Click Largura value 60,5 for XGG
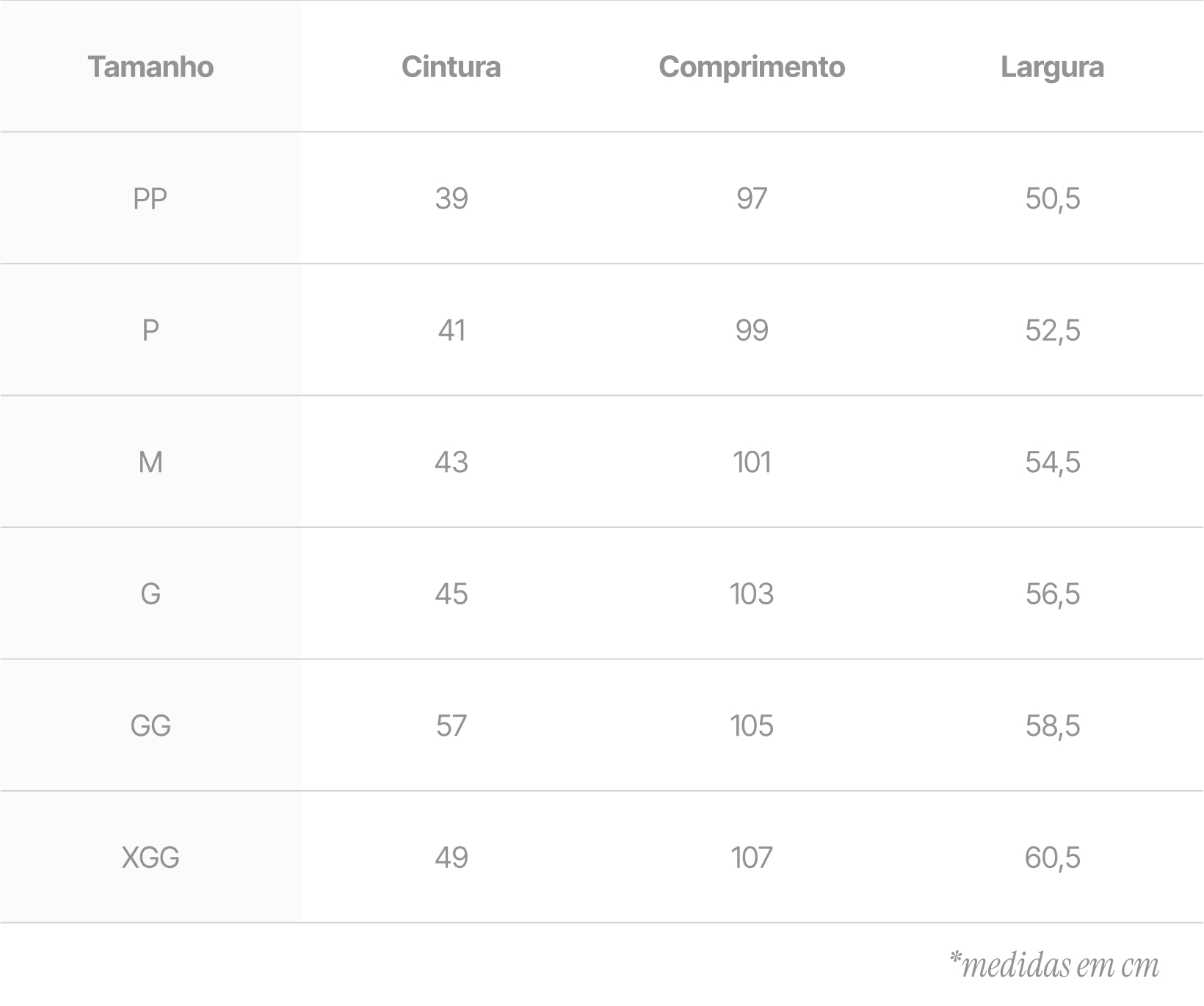The width and height of the screenshot is (1204, 1006). coord(1052,858)
